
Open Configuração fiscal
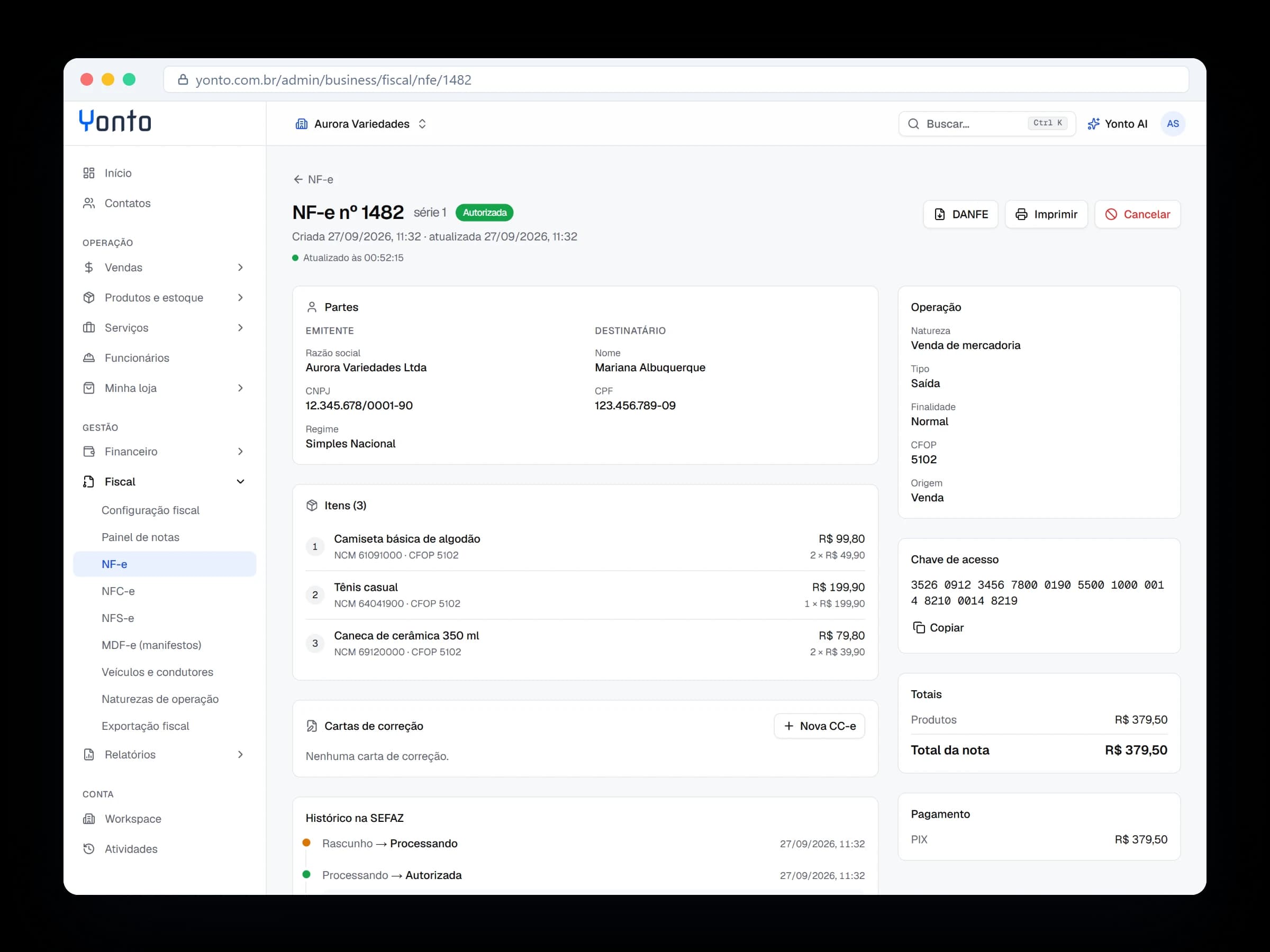point(150,510)
